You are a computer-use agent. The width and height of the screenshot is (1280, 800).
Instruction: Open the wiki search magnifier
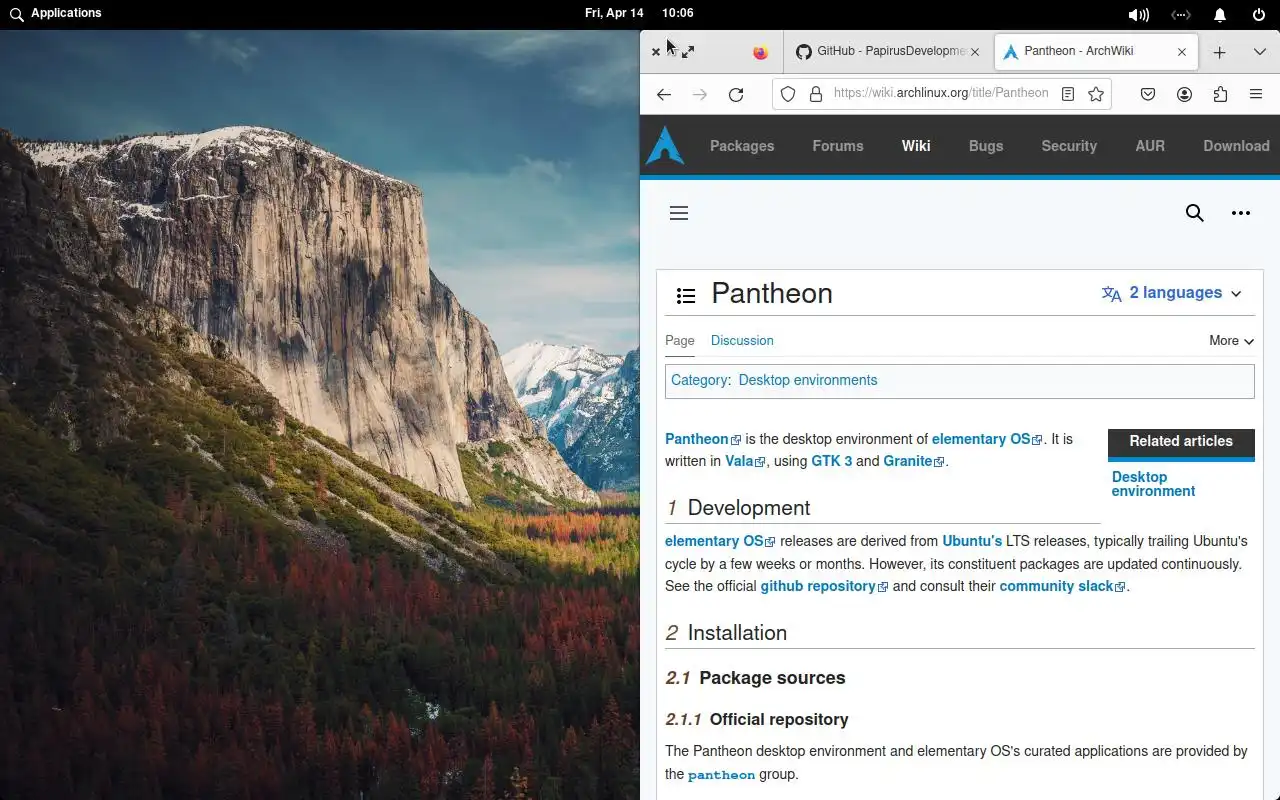(x=1195, y=213)
